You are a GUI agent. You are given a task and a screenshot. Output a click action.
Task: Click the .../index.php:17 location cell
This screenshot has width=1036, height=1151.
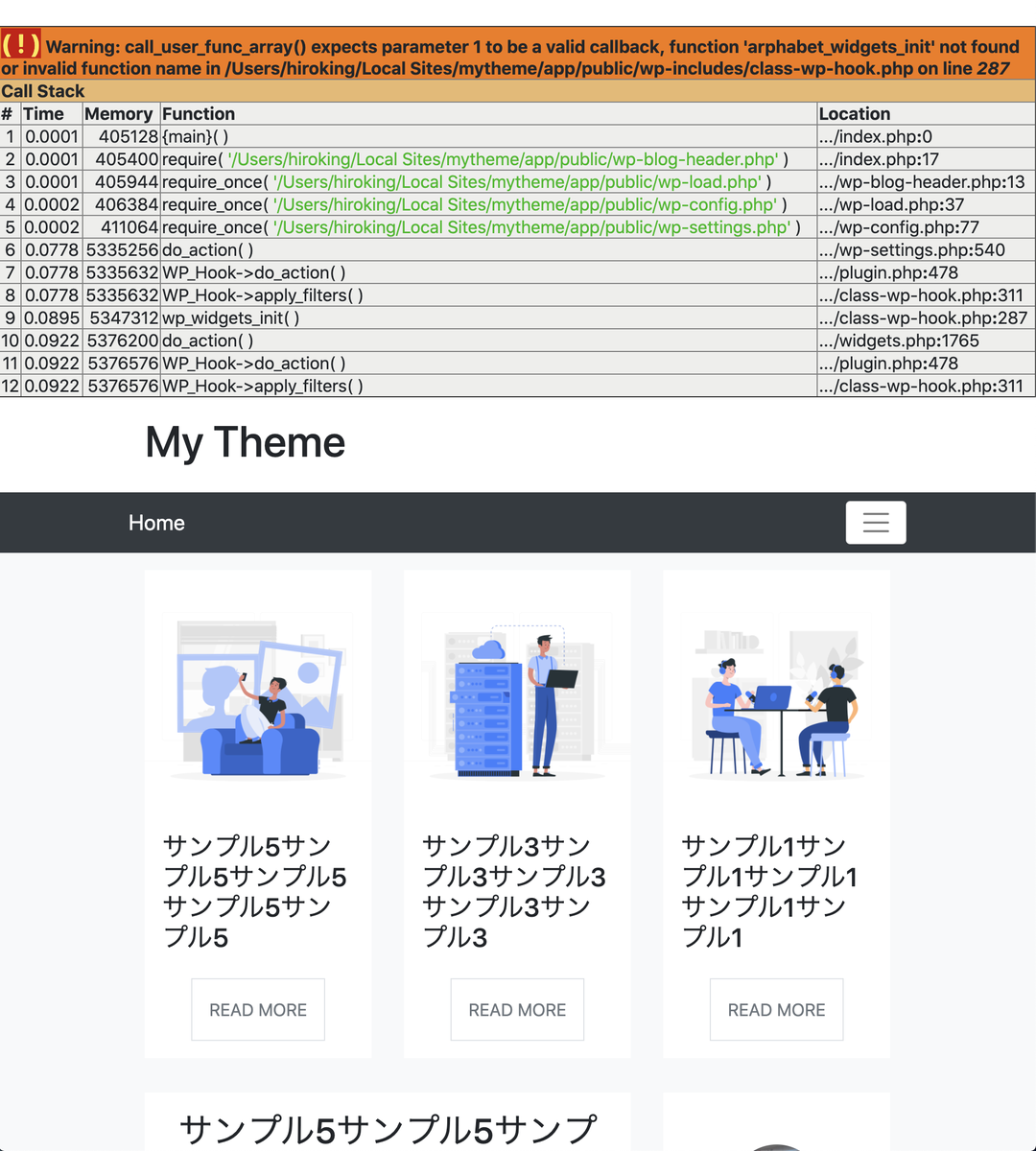click(x=927, y=159)
